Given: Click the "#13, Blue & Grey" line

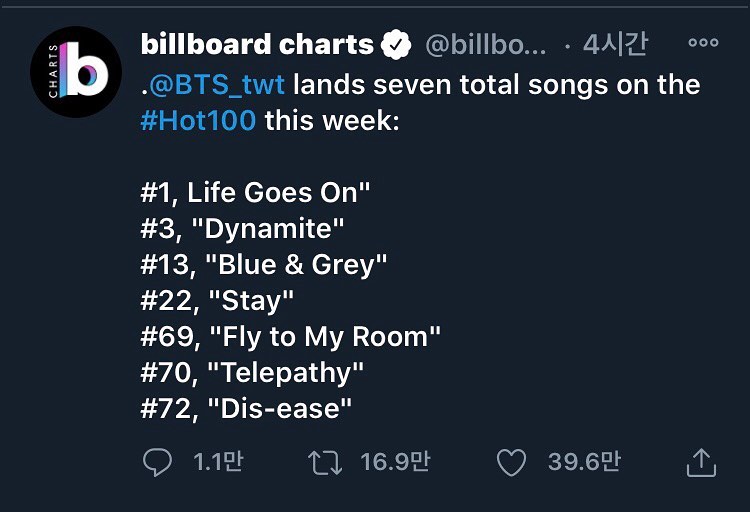Looking at the screenshot, I should (263, 264).
